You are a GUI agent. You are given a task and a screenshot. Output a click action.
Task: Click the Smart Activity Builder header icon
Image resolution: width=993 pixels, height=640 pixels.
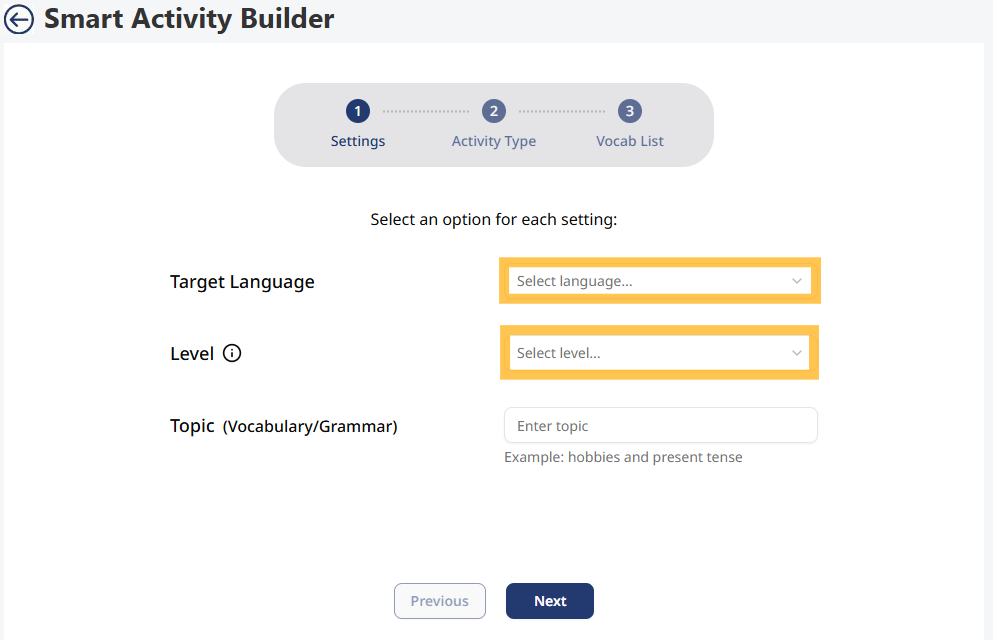(19, 19)
